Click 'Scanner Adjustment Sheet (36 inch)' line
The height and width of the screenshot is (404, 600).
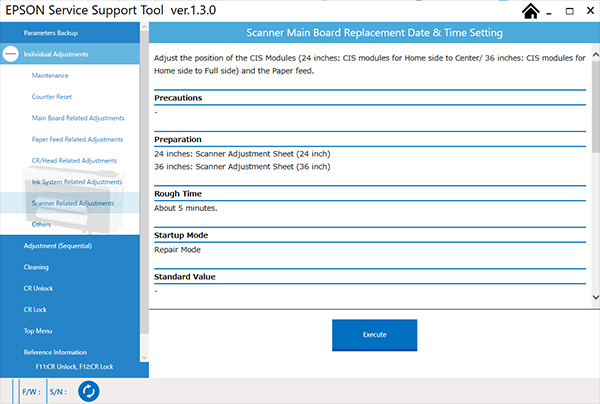click(242, 167)
